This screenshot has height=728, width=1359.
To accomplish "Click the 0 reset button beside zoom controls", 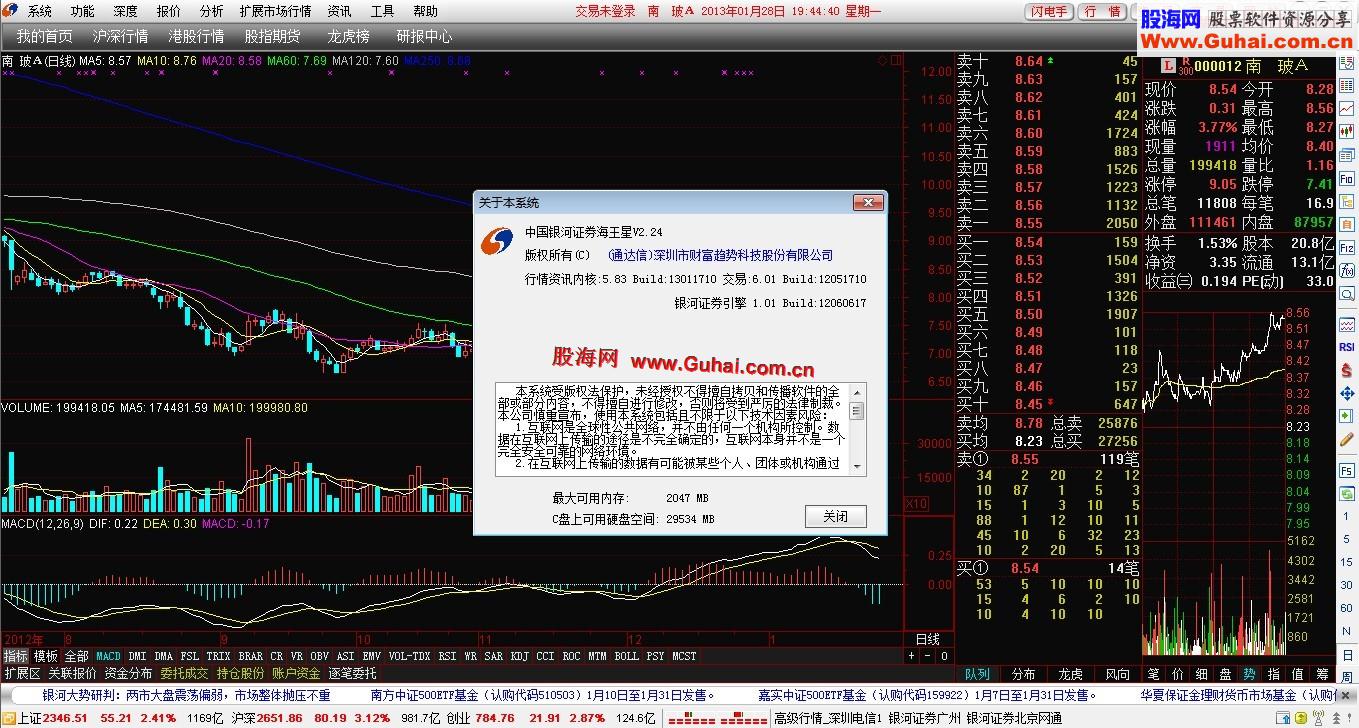I will [943, 656].
